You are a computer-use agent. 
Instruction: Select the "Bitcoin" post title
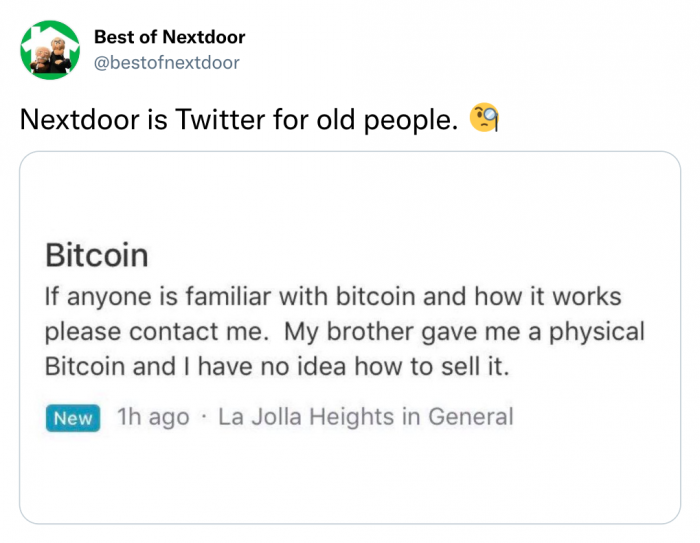coord(97,255)
